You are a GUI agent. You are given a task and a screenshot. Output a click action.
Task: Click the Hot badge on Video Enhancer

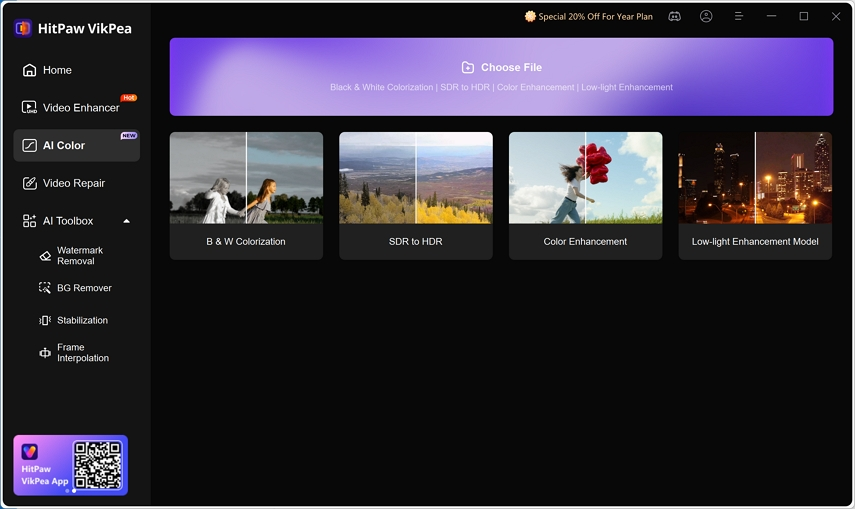129,98
